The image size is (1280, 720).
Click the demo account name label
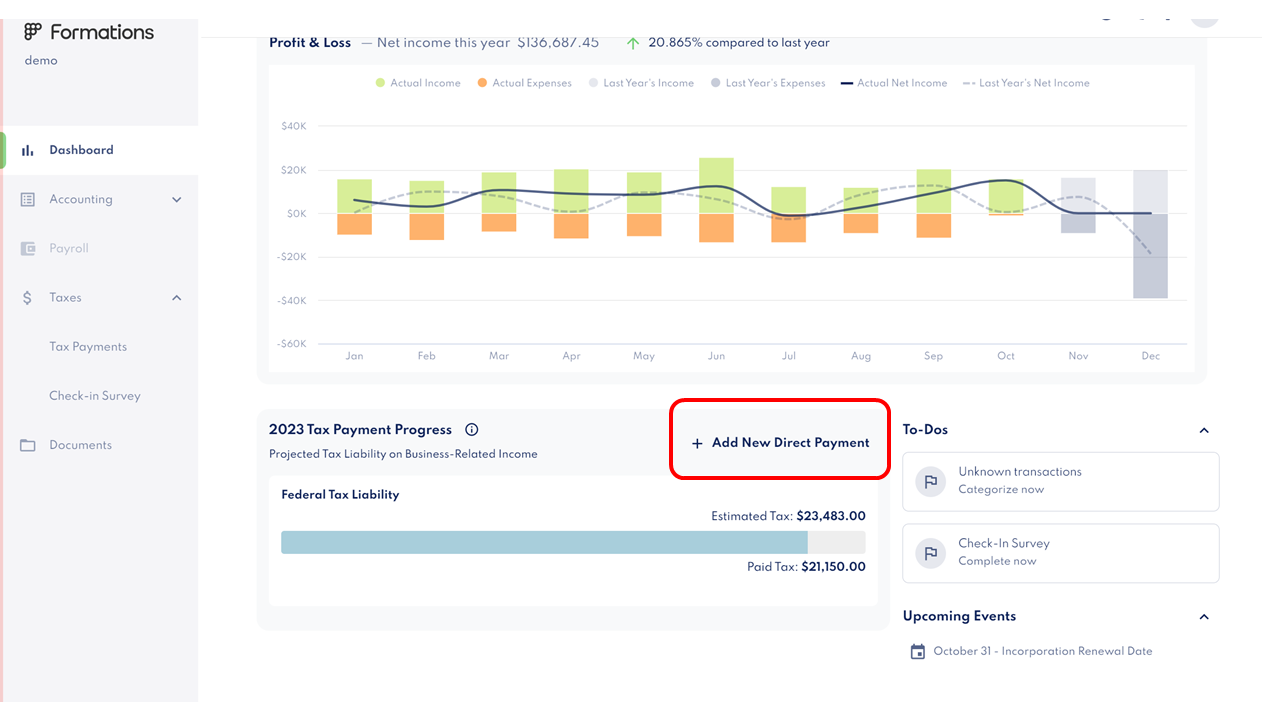pos(41,60)
